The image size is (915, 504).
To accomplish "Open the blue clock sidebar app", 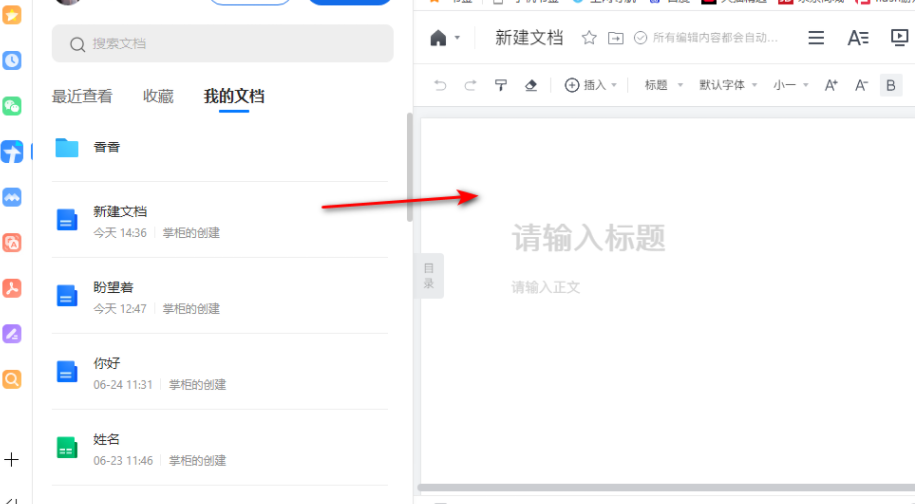I will click(x=12, y=60).
